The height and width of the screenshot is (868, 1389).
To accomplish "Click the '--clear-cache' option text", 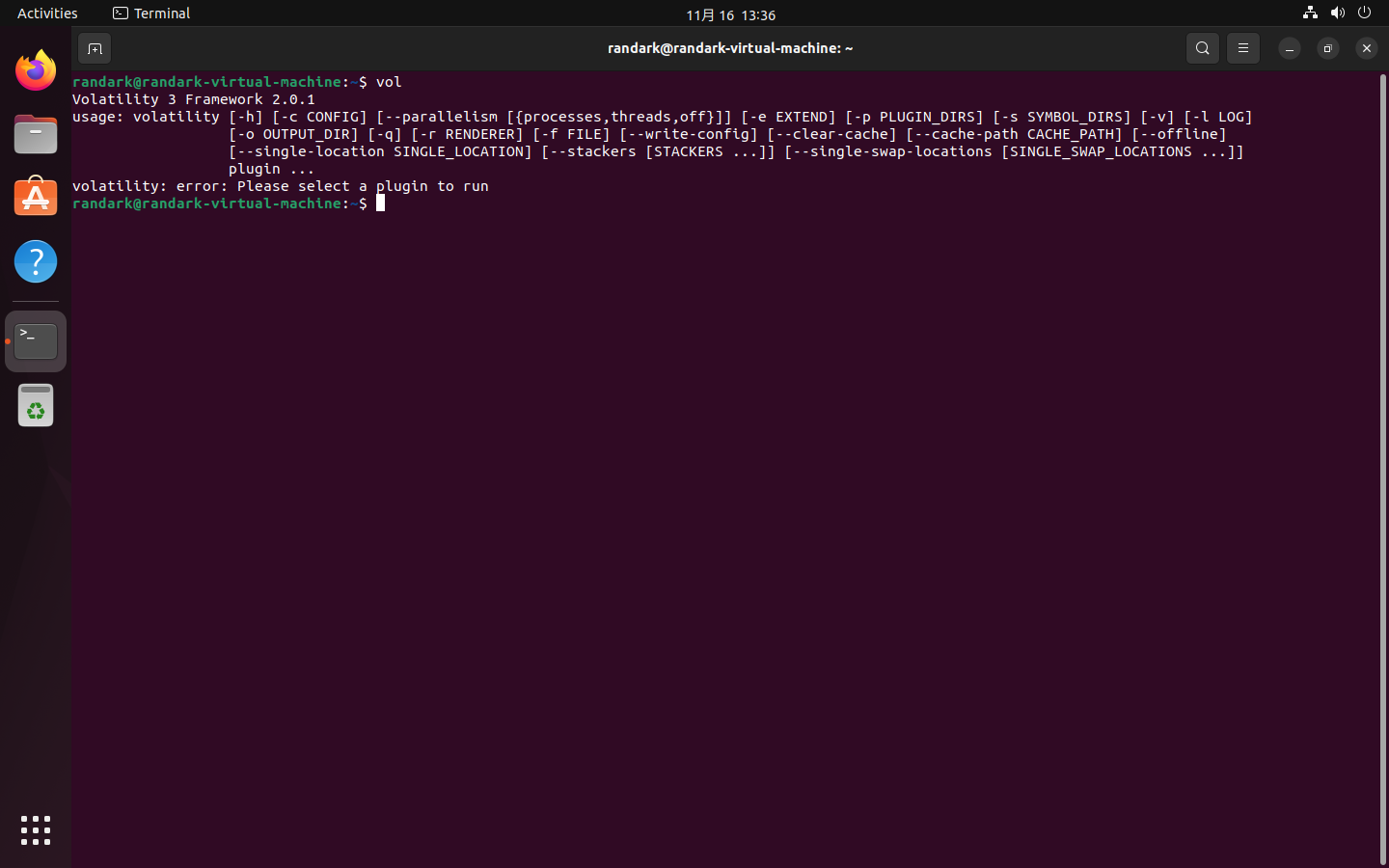I will 831,134.
